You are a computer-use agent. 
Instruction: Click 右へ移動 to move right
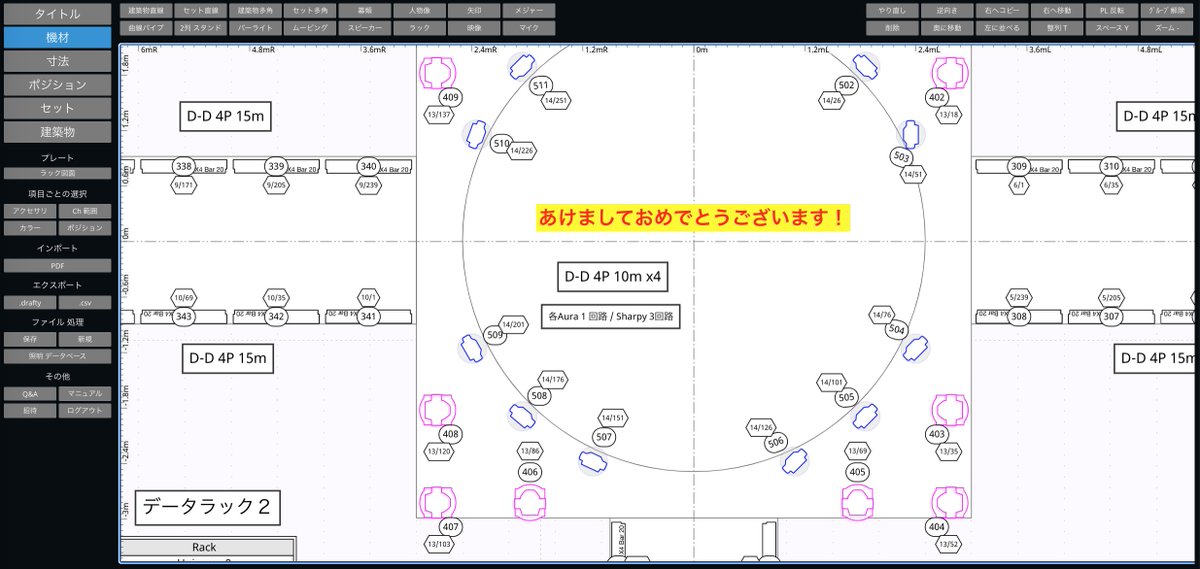[x=1056, y=10]
